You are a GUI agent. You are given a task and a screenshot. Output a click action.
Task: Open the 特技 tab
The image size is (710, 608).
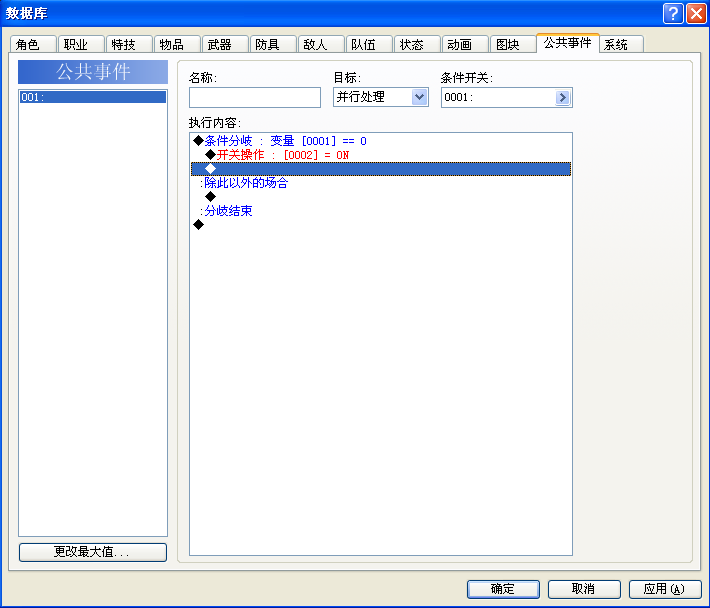click(129, 44)
